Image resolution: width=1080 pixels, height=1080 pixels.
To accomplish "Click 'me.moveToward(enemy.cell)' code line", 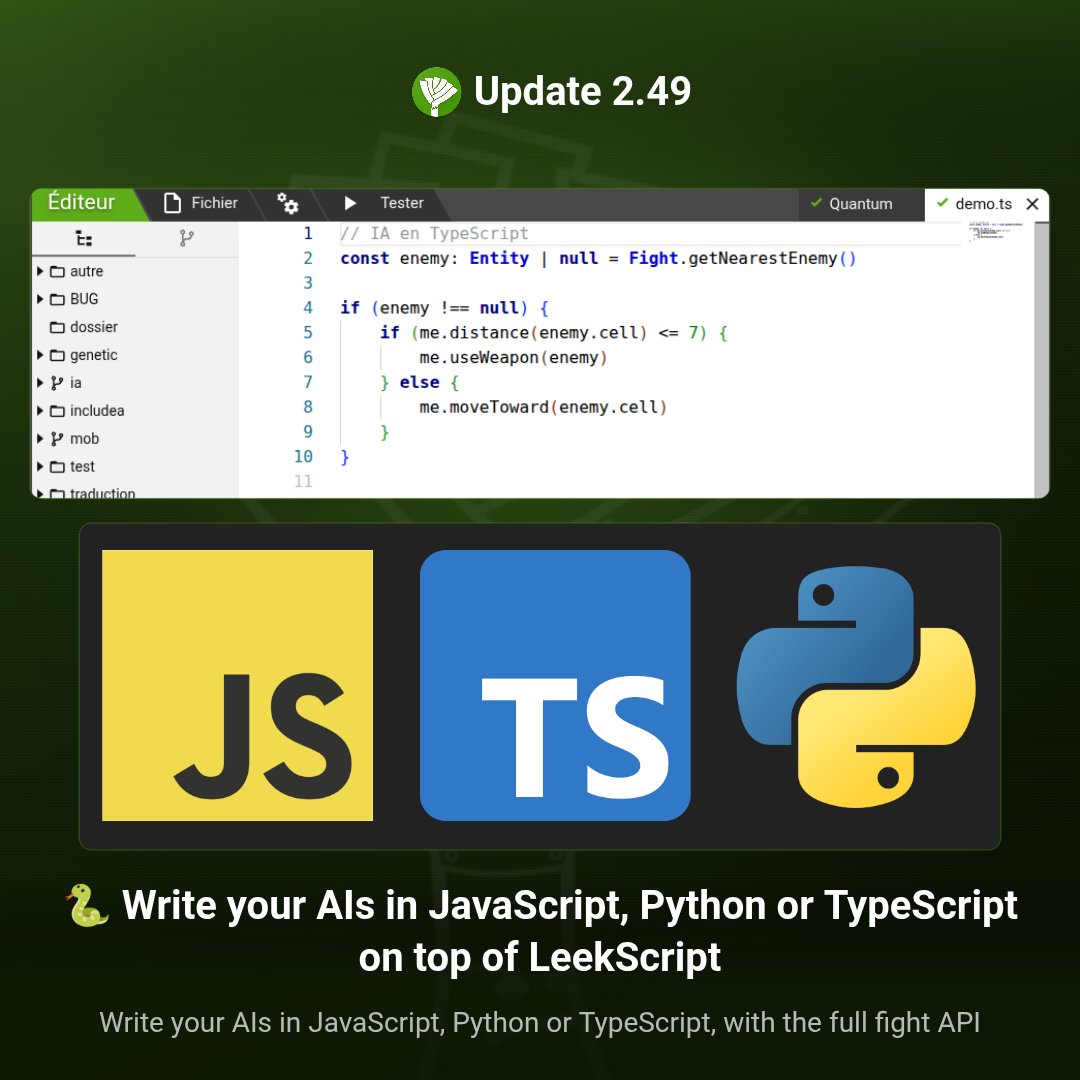I will coord(543,407).
